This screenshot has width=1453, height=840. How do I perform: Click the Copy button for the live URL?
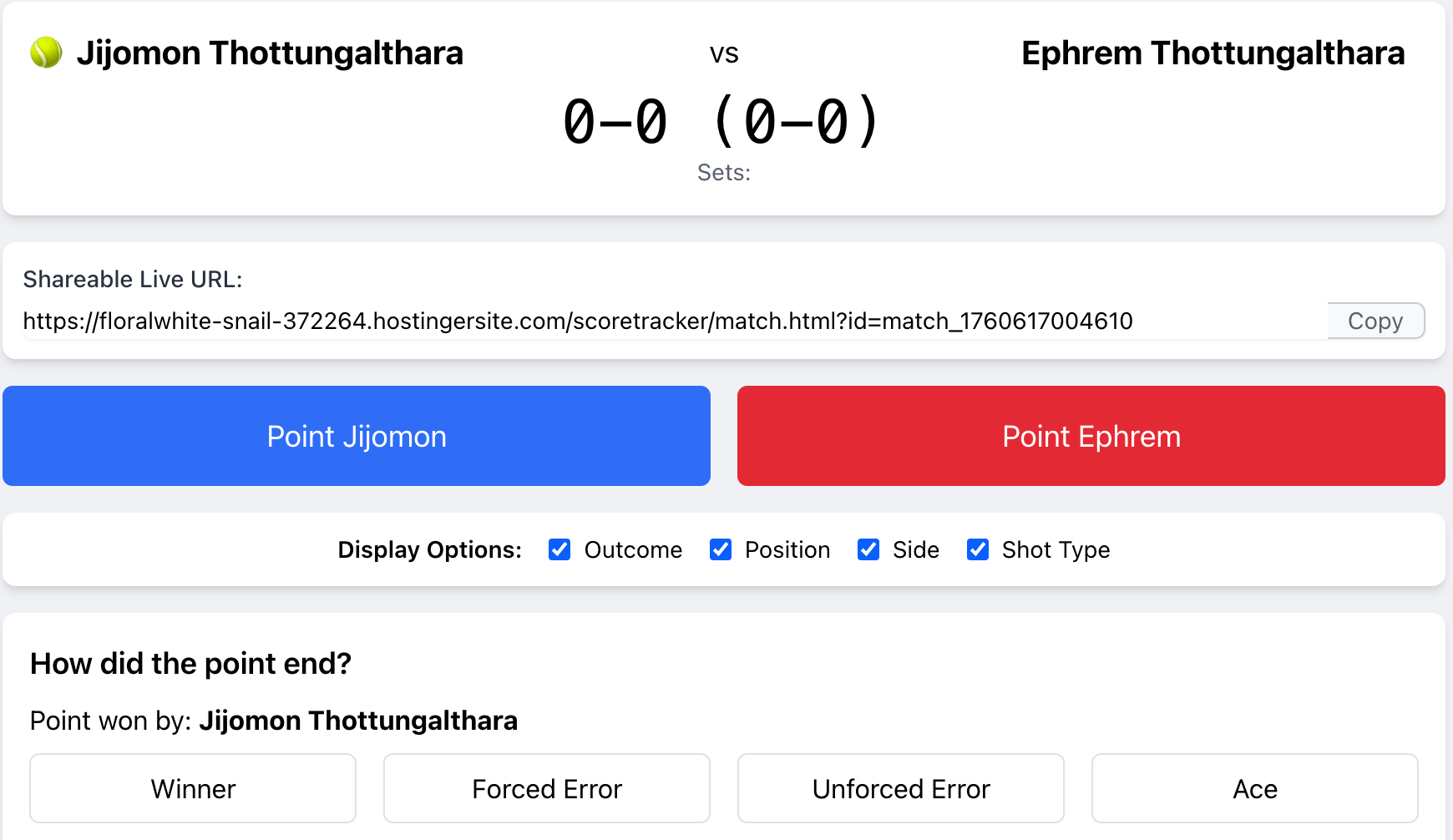point(1375,321)
